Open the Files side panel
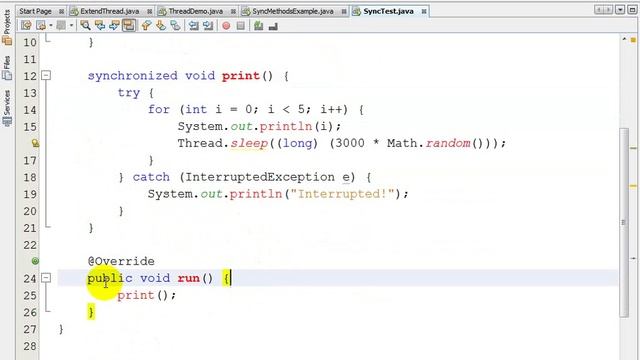Screen dimensions: 640x360 (7, 67)
